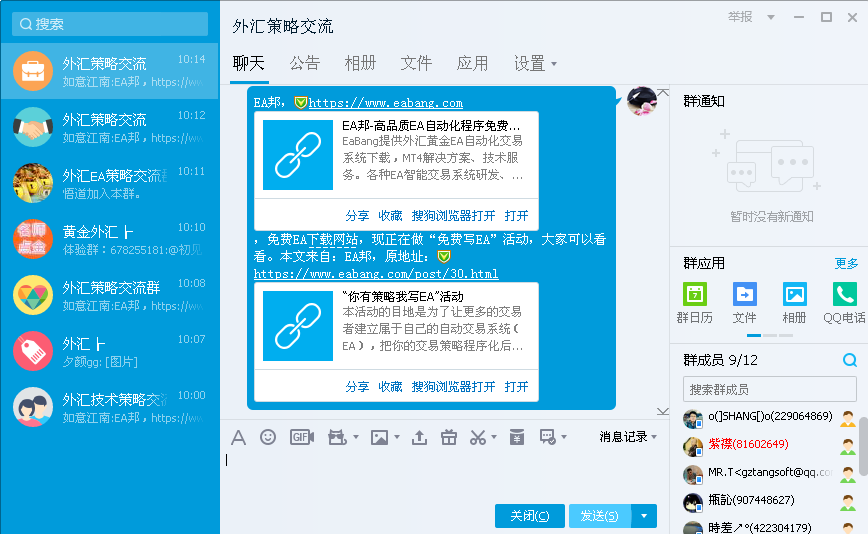Open 外汇EA策略交流 conversation at 10:11
The width and height of the screenshot is (868, 534).
[x=110, y=183]
